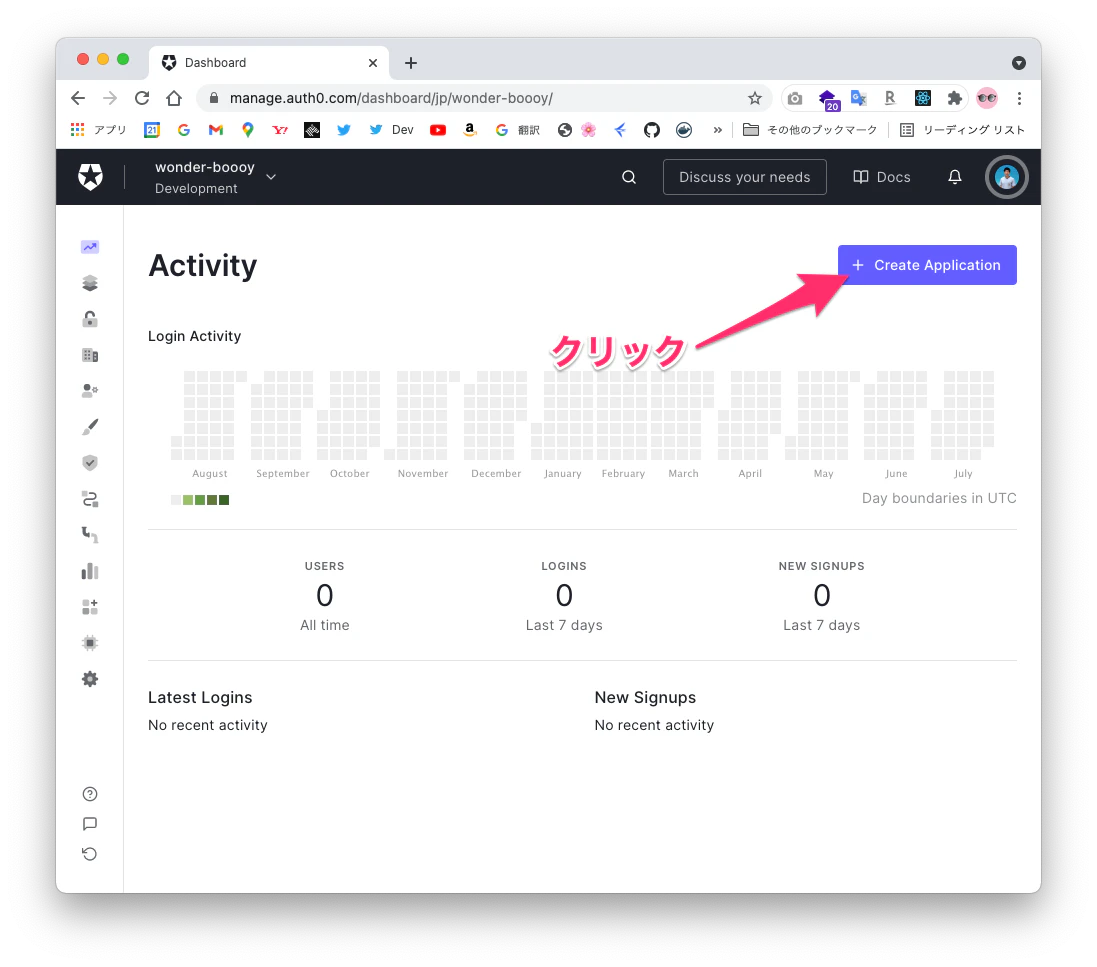The height and width of the screenshot is (967, 1097).
Task: Click the Discuss your needs button
Action: coord(744,177)
